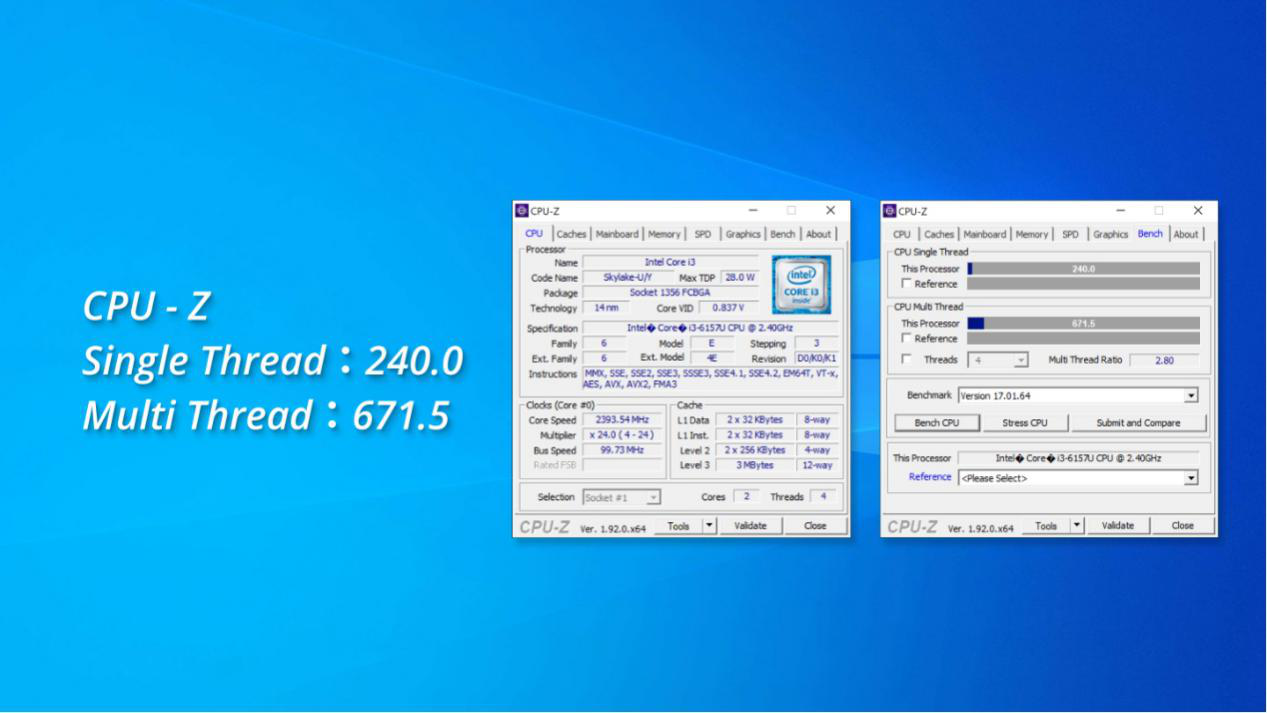The width and height of the screenshot is (1267, 713).
Task: Click Tools button in right Bench window
Action: [x=1047, y=525]
